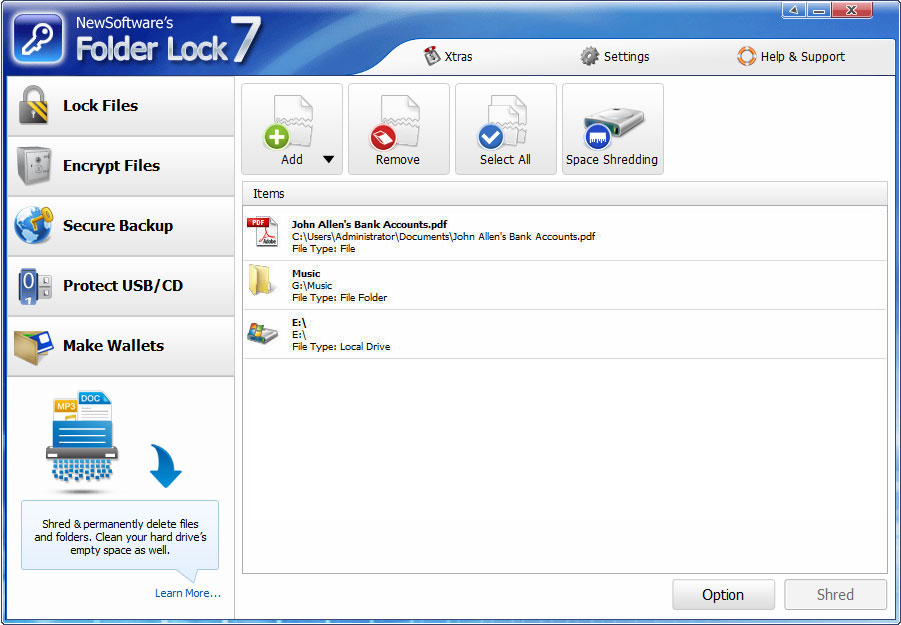Viewport: 901px width, 625px height.
Task: Click the Help & Support lifebuoy icon
Action: (746, 56)
